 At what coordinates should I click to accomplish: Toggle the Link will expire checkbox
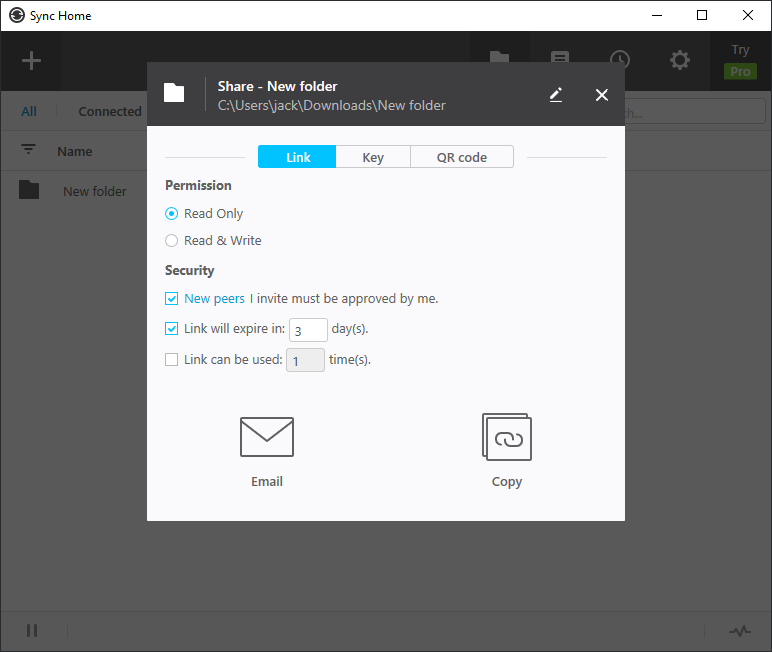[x=172, y=329]
